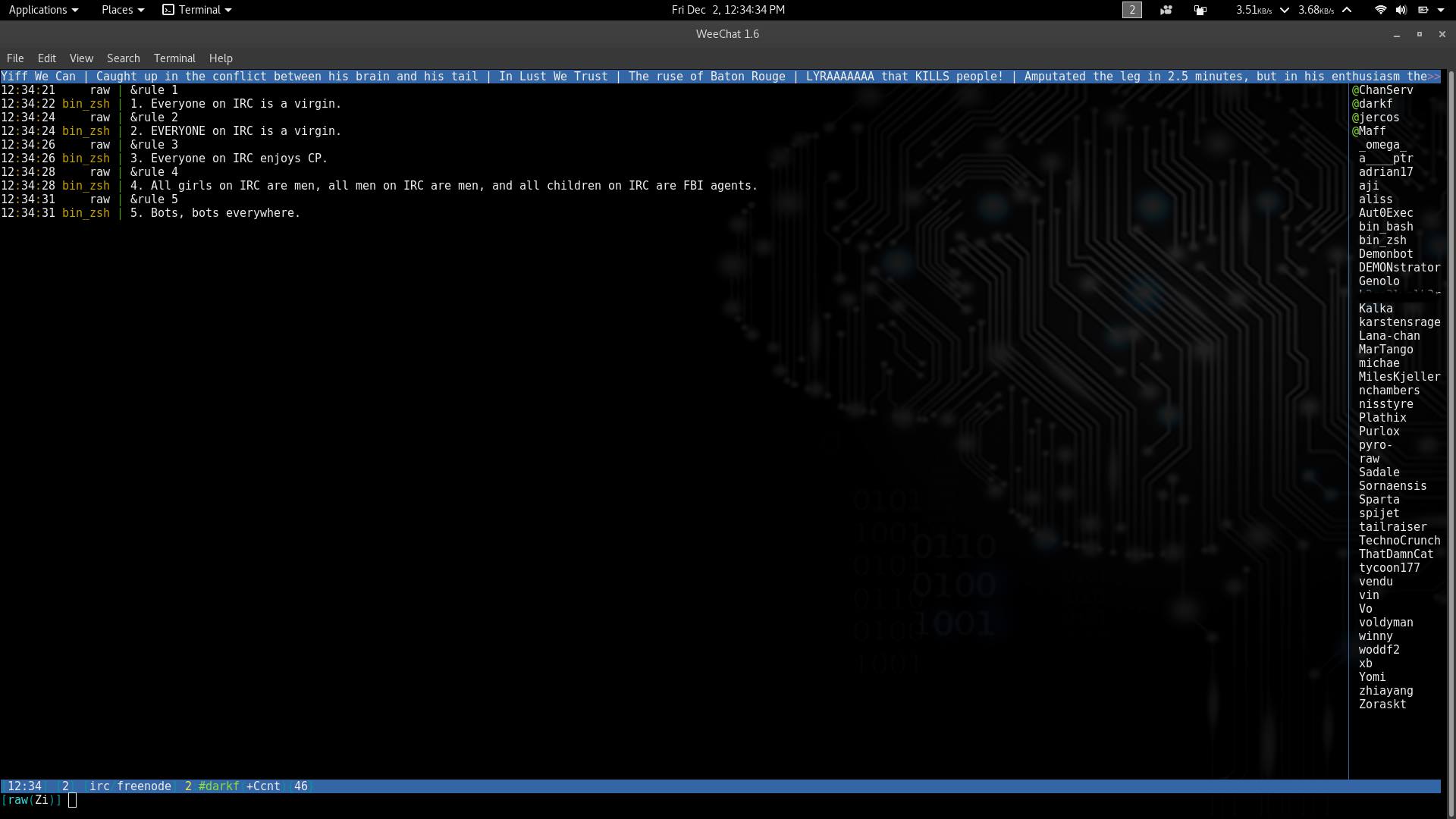Select nchambers in nicklist
This screenshot has height=819, width=1456.
click(x=1389, y=391)
